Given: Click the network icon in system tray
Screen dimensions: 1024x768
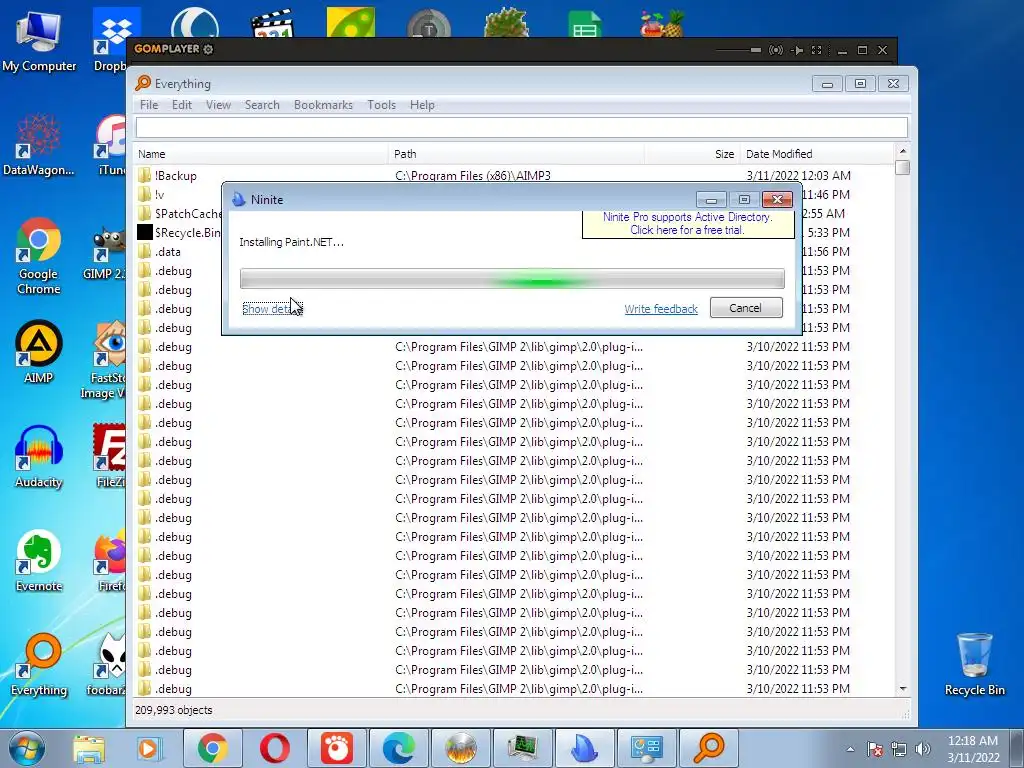Looking at the screenshot, I should [x=899, y=749].
